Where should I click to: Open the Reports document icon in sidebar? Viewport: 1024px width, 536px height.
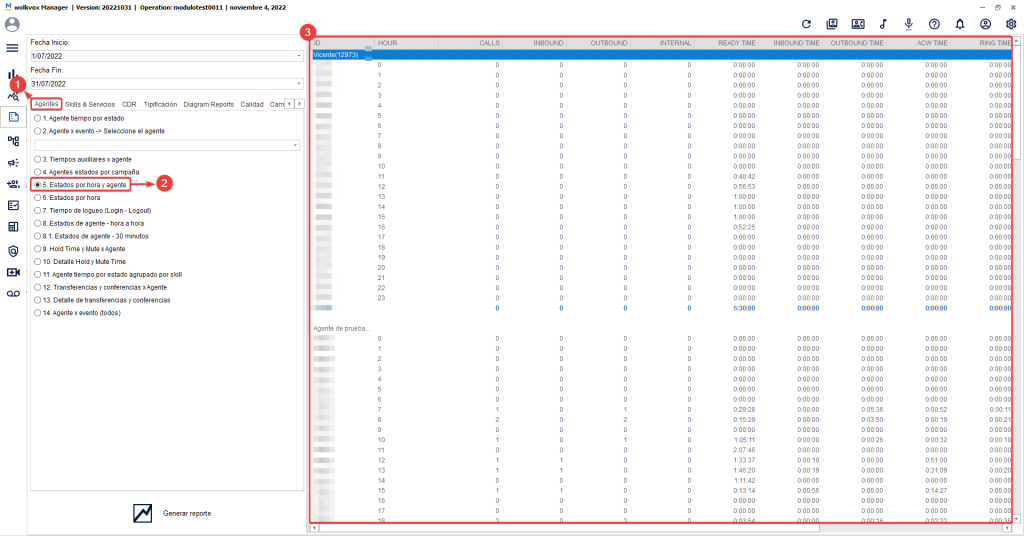(x=13, y=118)
